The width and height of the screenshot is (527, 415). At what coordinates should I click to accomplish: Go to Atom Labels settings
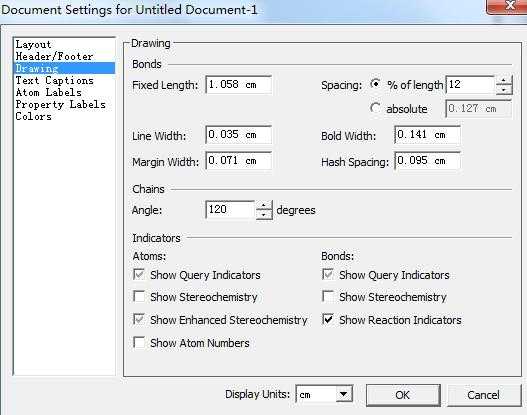(x=65, y=92)
